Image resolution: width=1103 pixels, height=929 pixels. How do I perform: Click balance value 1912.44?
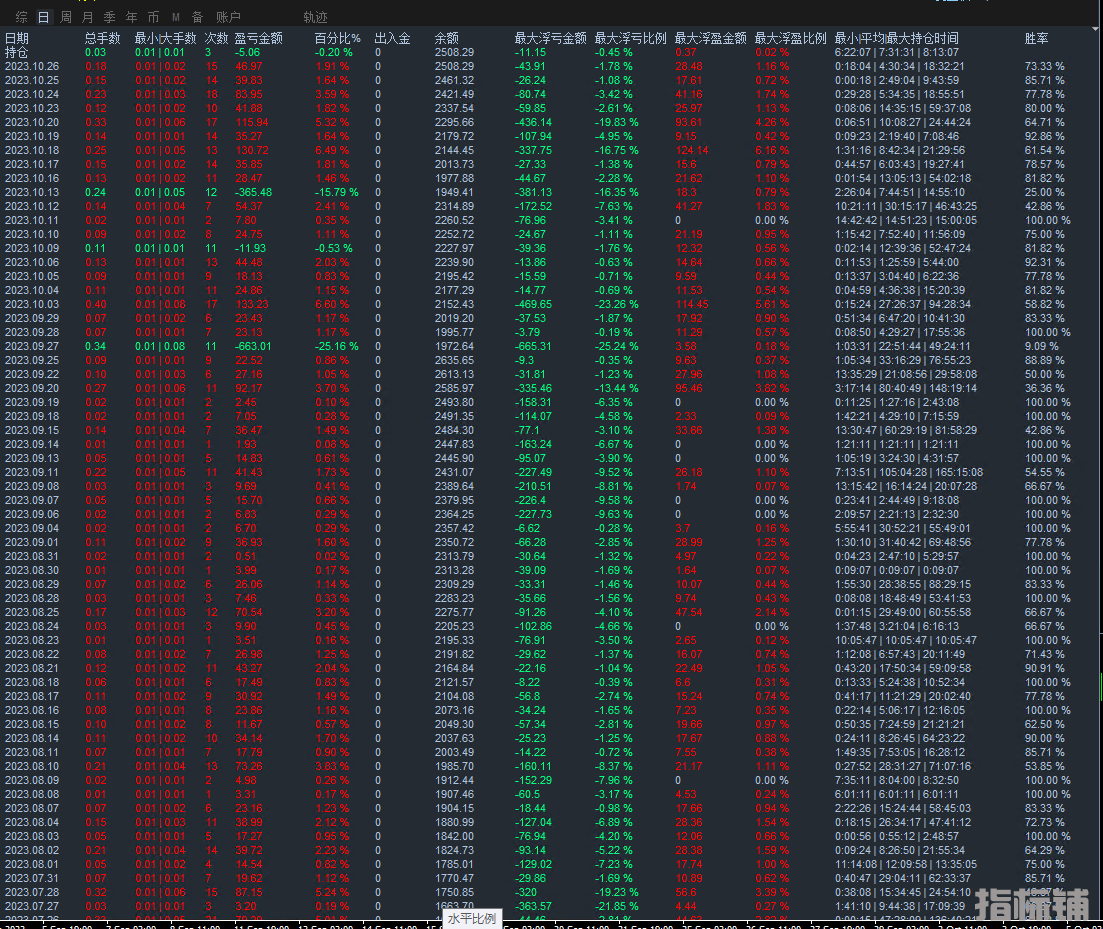pyautogui.click(x=454, y=781)
